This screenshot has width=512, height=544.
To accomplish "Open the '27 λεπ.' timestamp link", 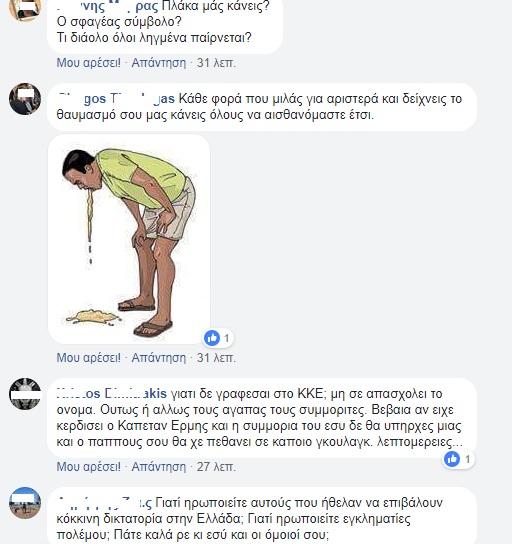I will click(x=216, y=467).
